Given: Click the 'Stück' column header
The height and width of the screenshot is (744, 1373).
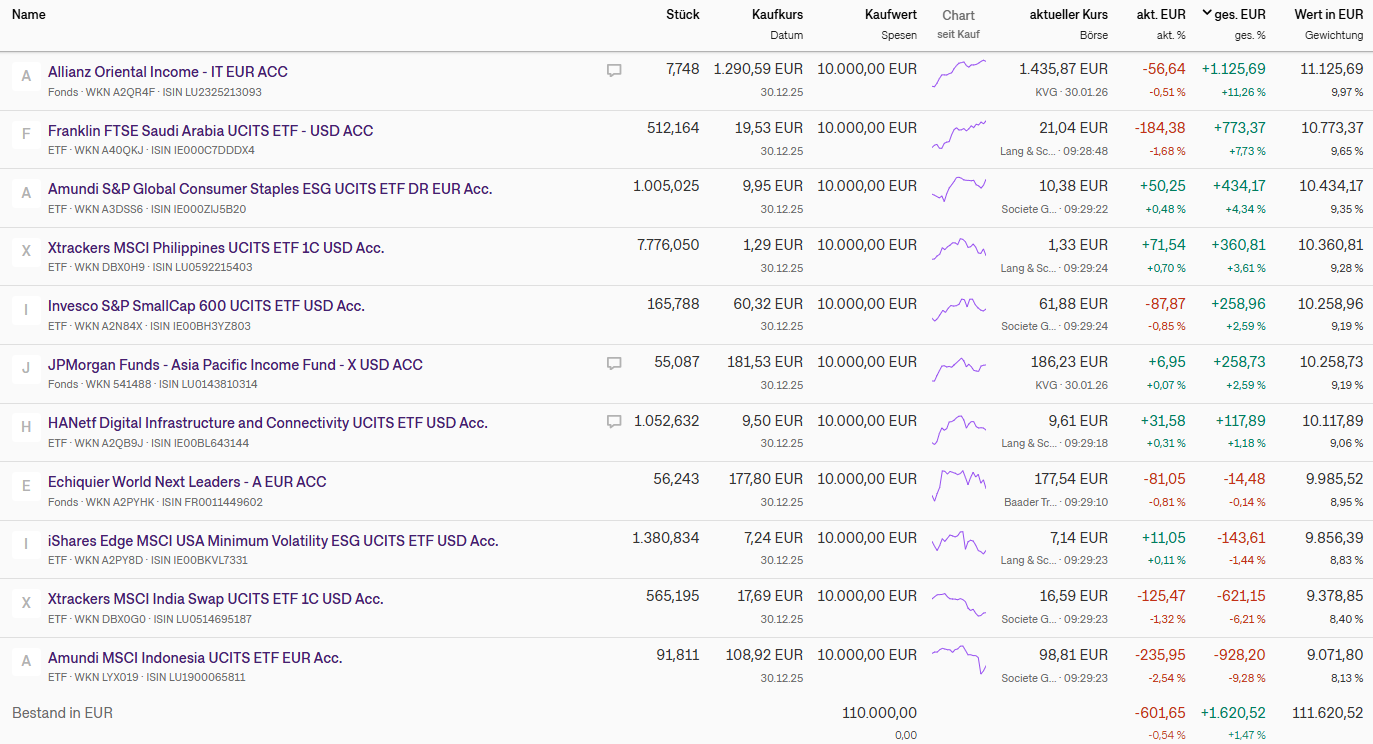Looking at the screenshot, I should pyautogui.click(x=683, y=15).
